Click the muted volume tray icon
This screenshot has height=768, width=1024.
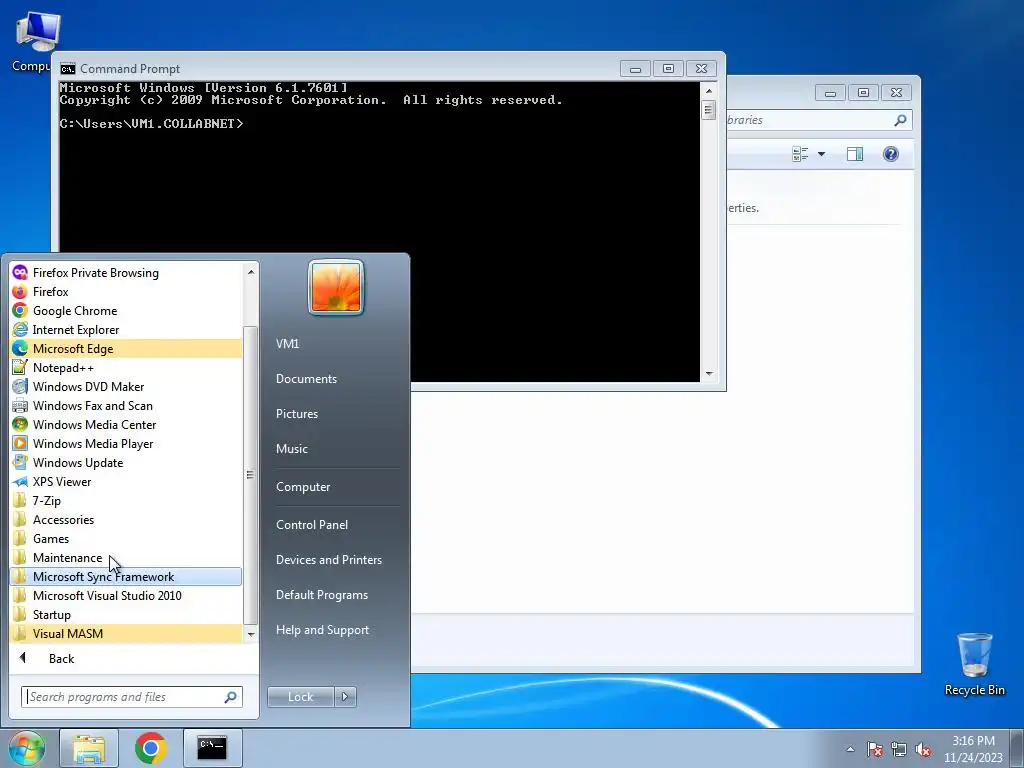[x=923, y=749]
